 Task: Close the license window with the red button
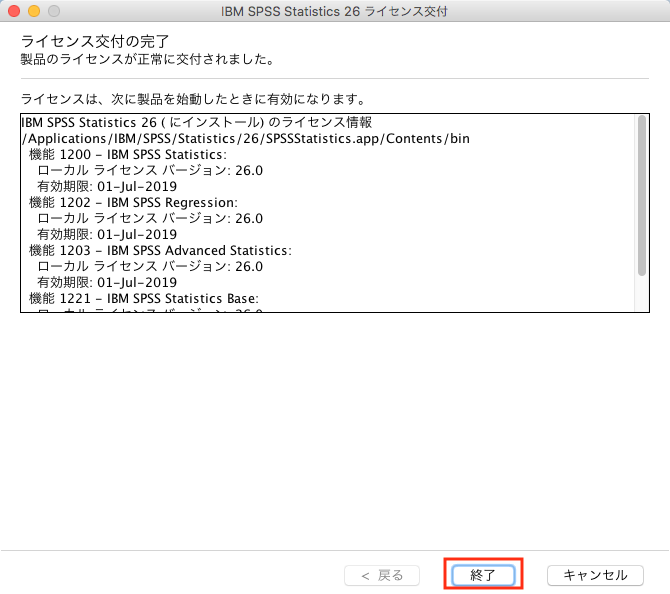[14, 11]
